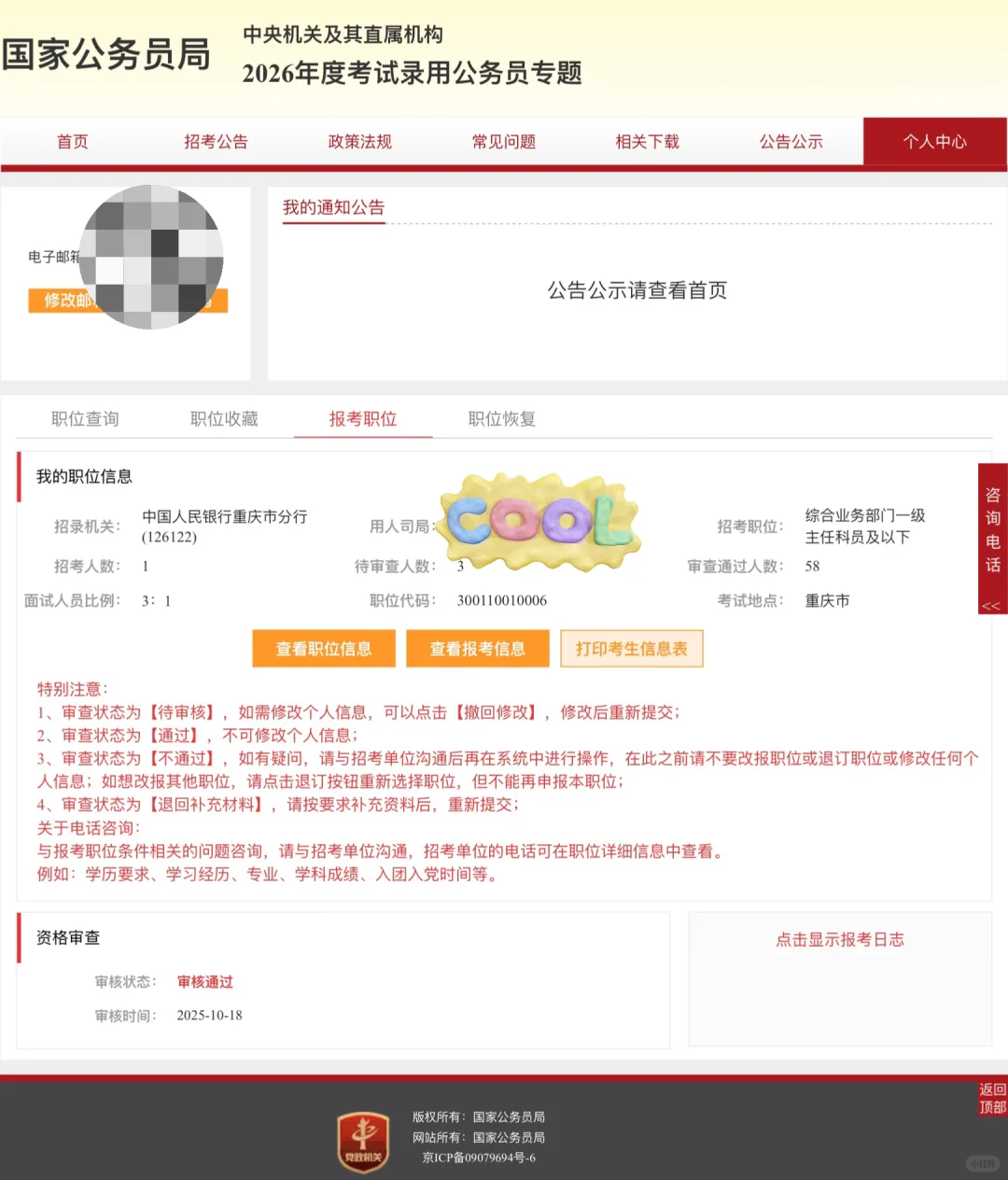Open the 职位收藏 tab
Screen dimensions: 1008x1180
(223, 419)
